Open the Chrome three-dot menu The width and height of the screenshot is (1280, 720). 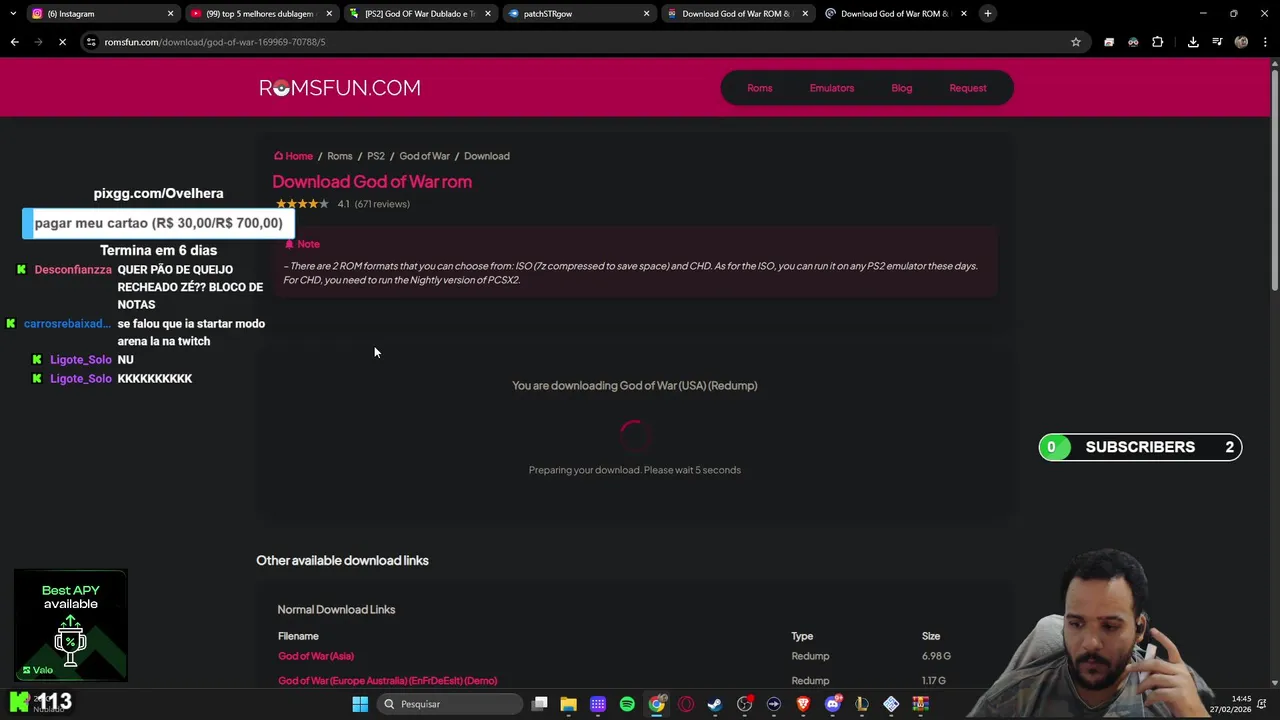(x=1266, y=42)
